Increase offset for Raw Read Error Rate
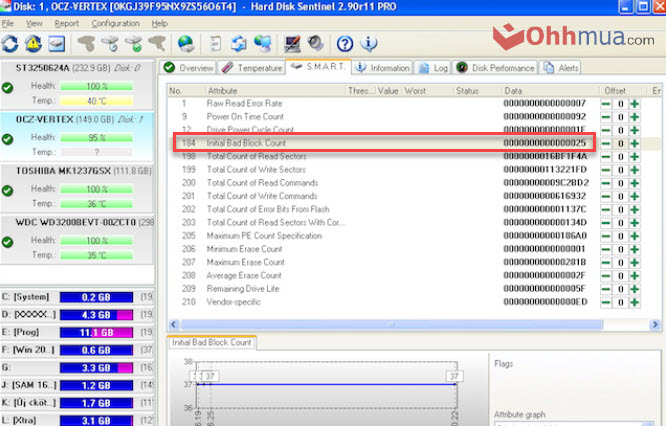The image size is (666, 426). (x=635, y=104)
